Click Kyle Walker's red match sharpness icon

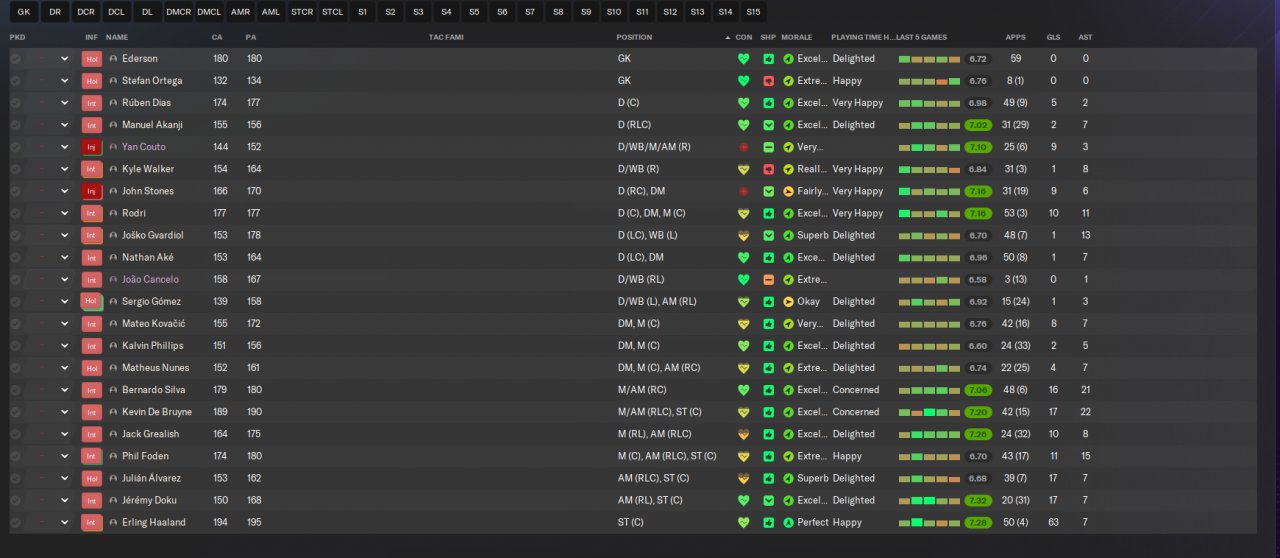click(x=768, y=169)
